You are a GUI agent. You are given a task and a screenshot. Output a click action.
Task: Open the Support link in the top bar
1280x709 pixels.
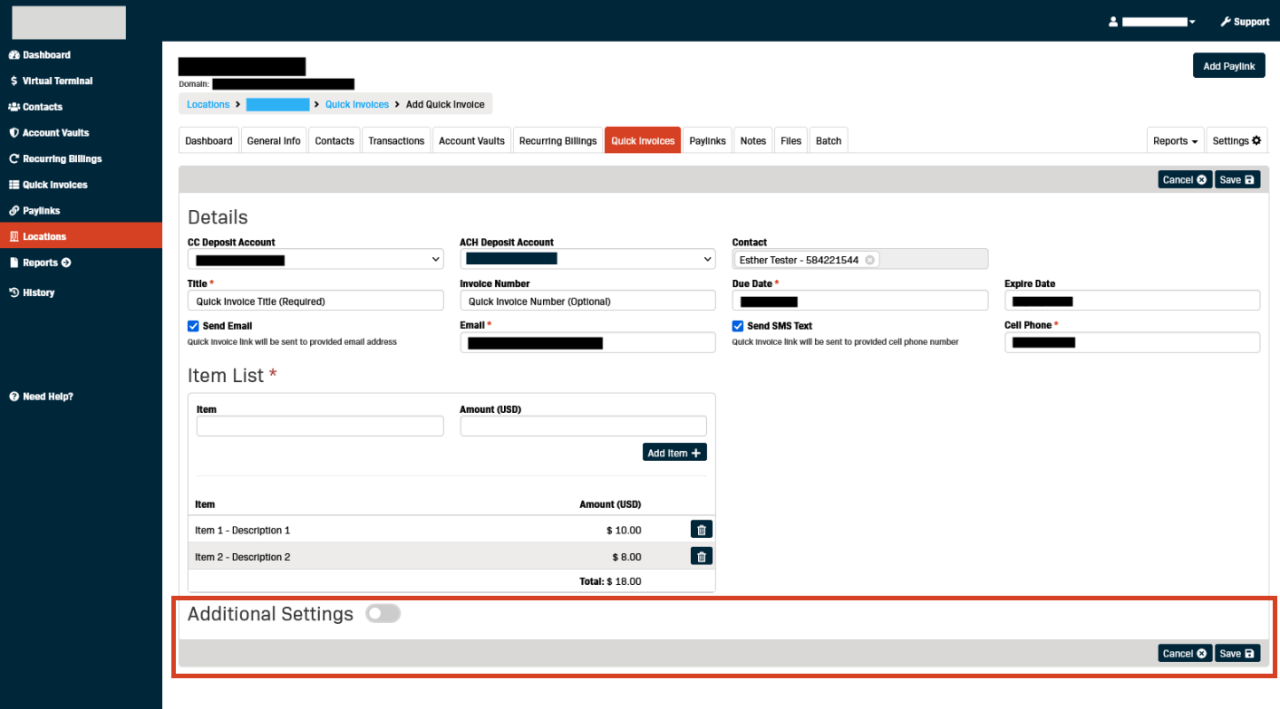coord(1244,21)
